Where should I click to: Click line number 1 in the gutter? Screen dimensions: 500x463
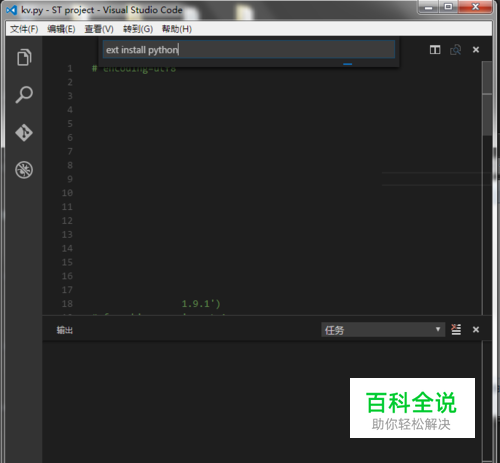[x=70, y=69]
